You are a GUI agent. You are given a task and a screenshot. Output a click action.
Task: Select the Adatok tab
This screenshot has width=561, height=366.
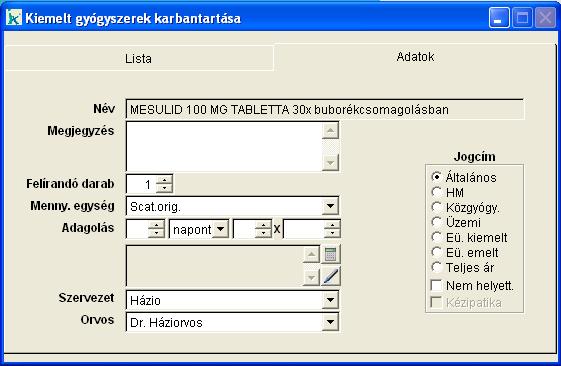pos(415,57)
